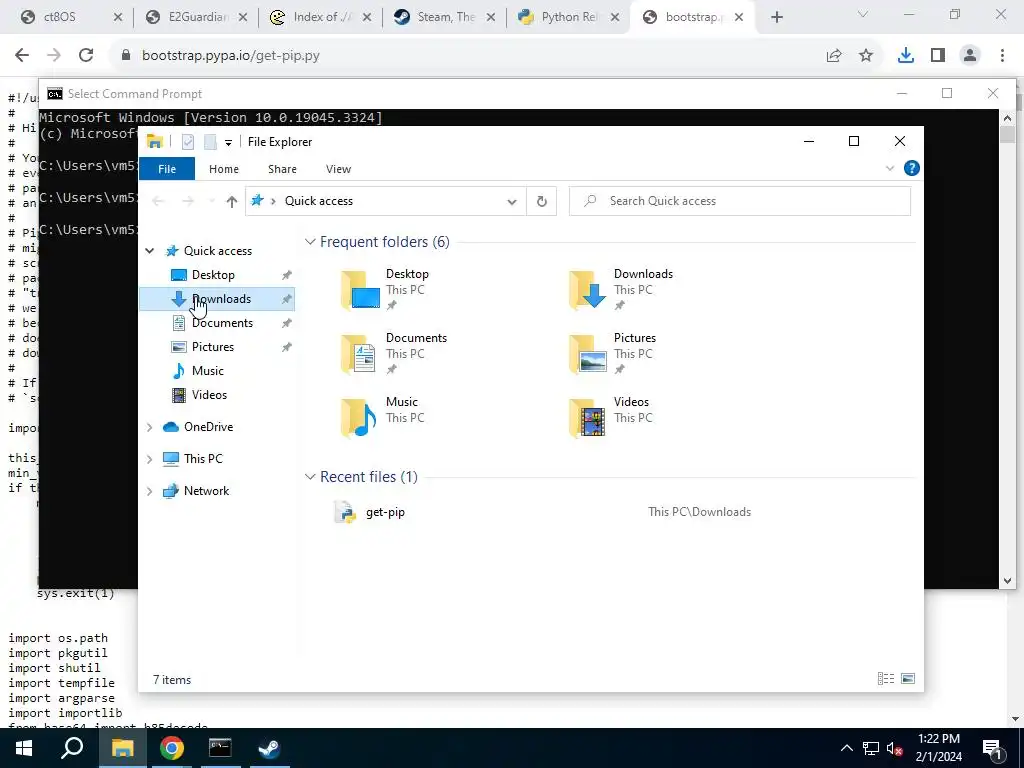1024x768 pixels.
Task: Open Chrome downloads icon
Action: pyautogui.click(x=906, y=56)
